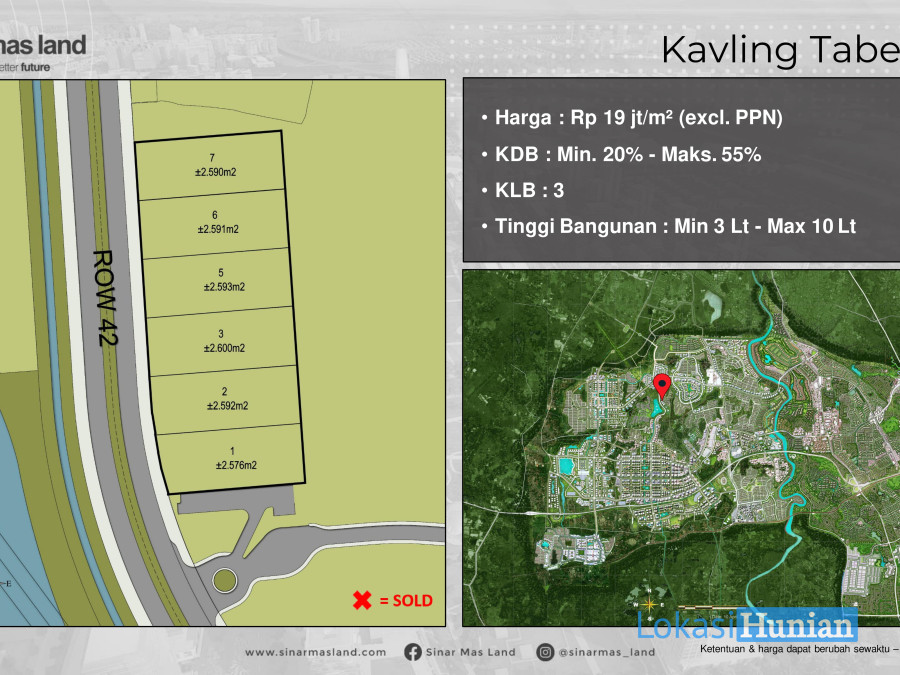Click the red X sold marker in legend
The image size is (900, 675).
pos(362,600)
